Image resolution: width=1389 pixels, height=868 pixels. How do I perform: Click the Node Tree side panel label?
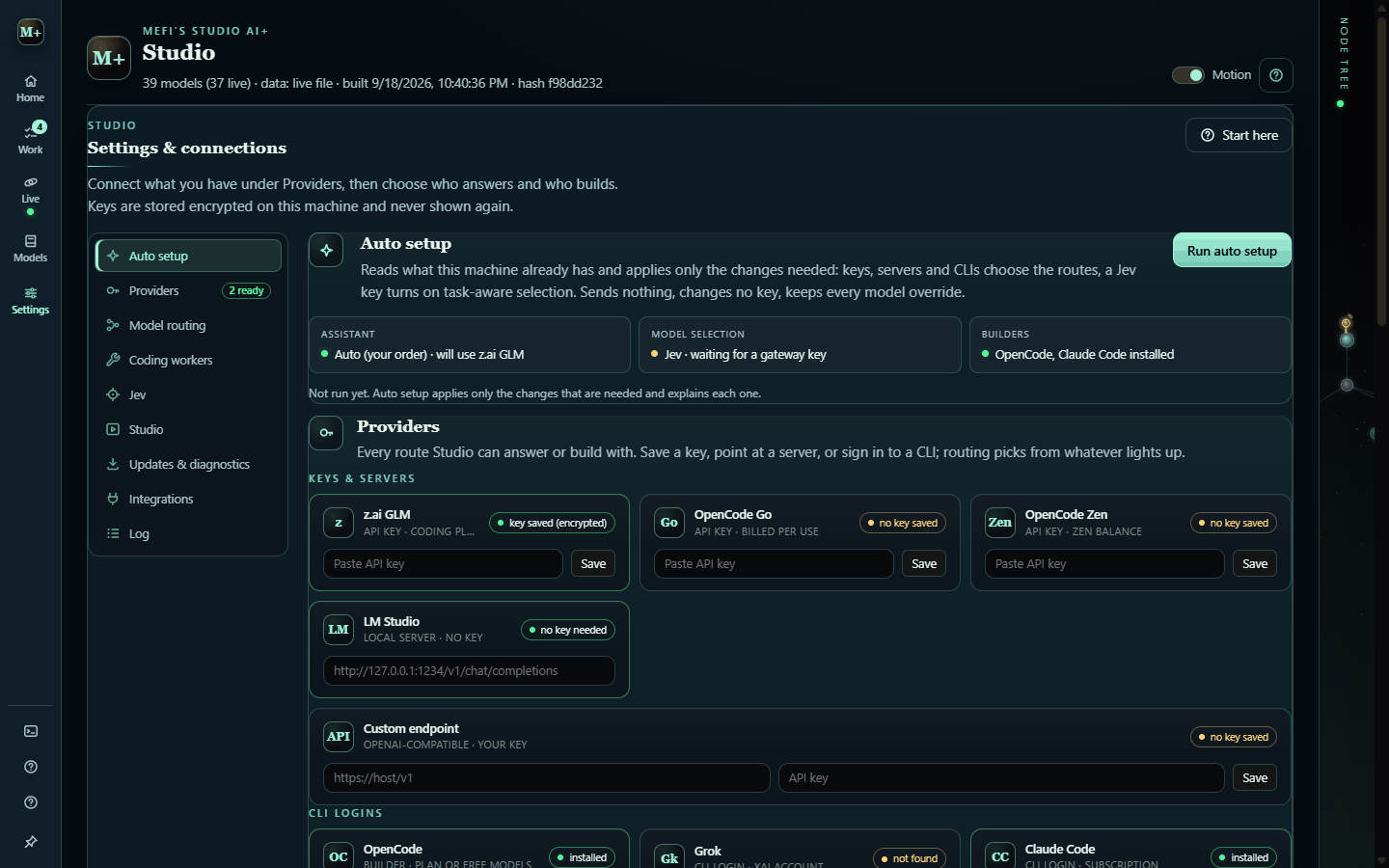pos(1343,54)
